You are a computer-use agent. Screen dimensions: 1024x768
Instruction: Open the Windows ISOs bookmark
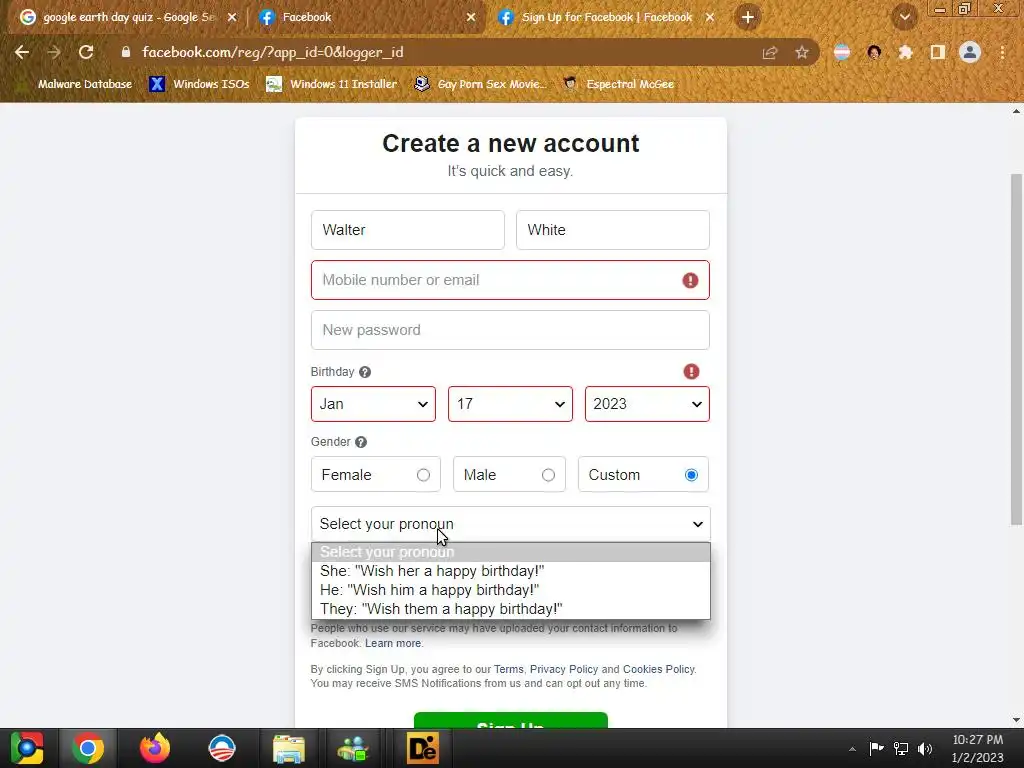tap(199, 84)
